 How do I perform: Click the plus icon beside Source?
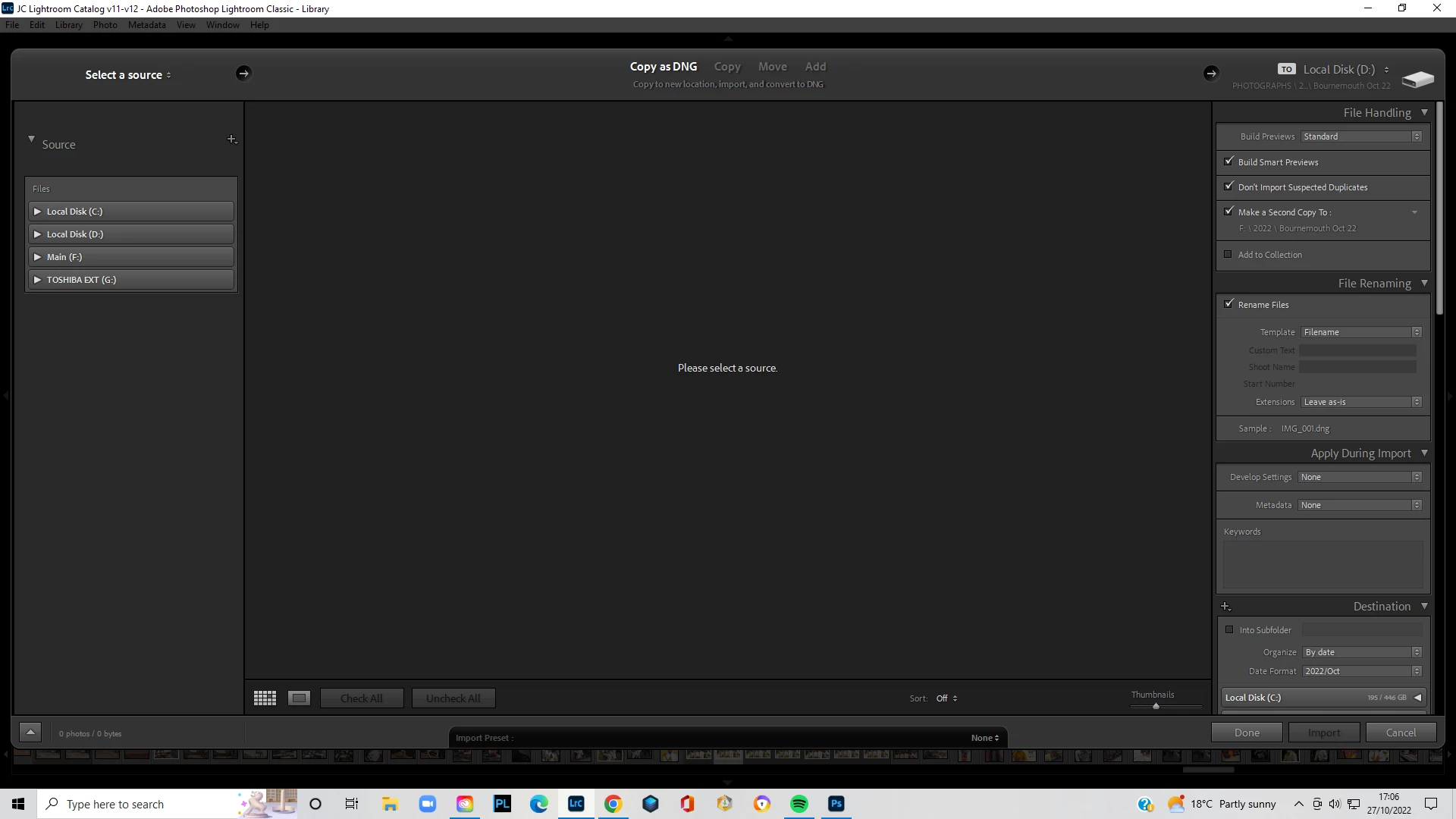(232, 140)
